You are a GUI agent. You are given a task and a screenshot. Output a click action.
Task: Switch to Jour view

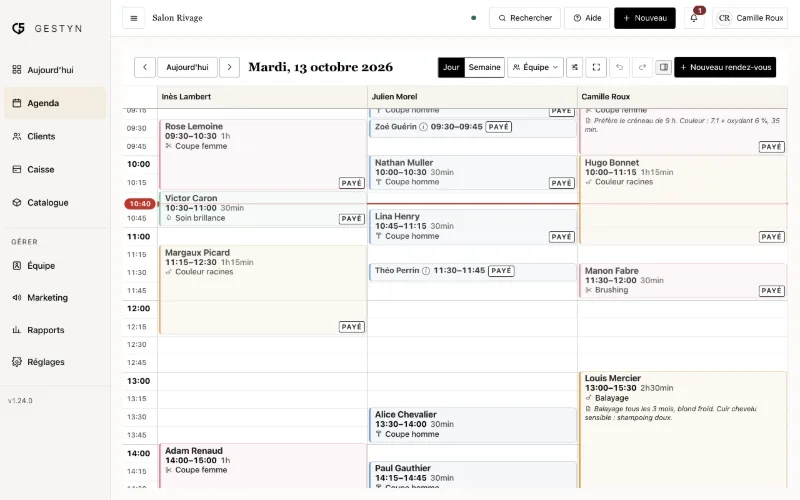(x=451, y=67)
